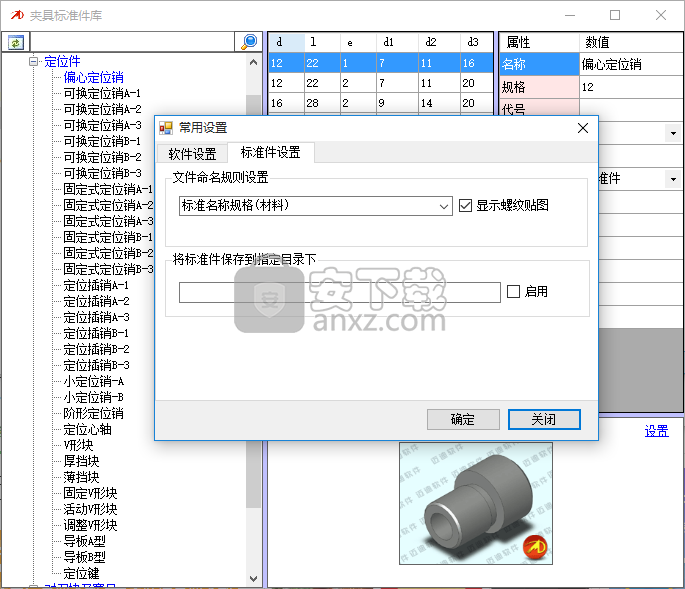Select 活动V形块 tree item
The height and width of the screenshot is (589, 685).
click(90, 509)
